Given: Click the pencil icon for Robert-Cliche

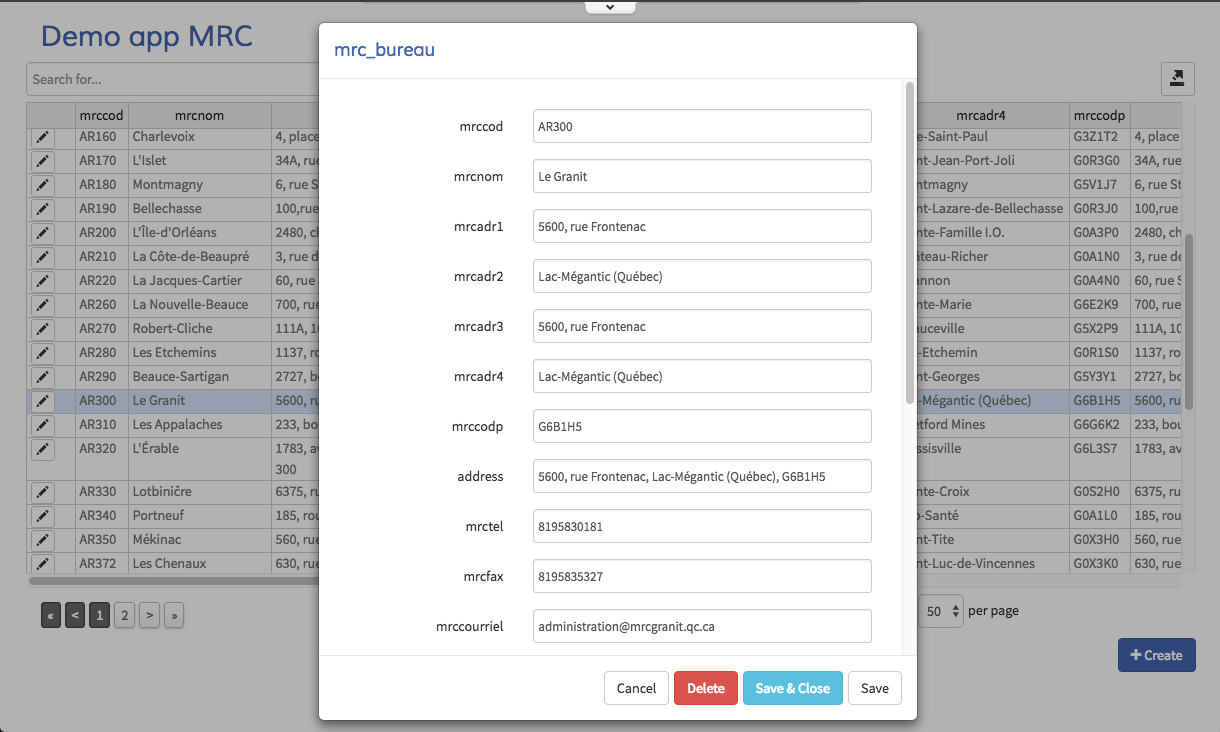Looking at the screenshot, I should pyautogui.click(x=42, y=329).
